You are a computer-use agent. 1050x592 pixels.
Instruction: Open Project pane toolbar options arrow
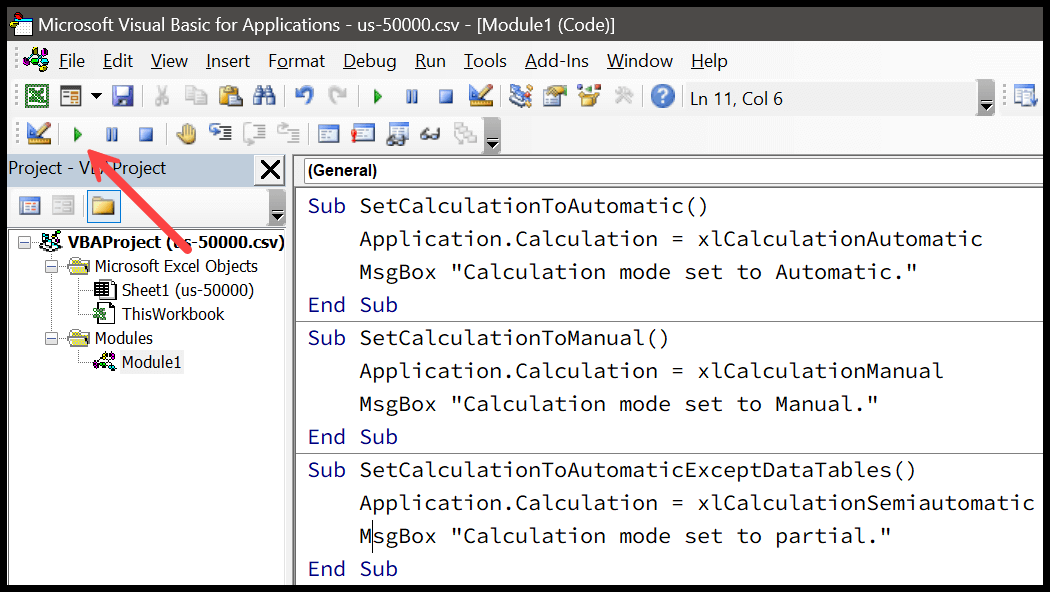(277, 206)
